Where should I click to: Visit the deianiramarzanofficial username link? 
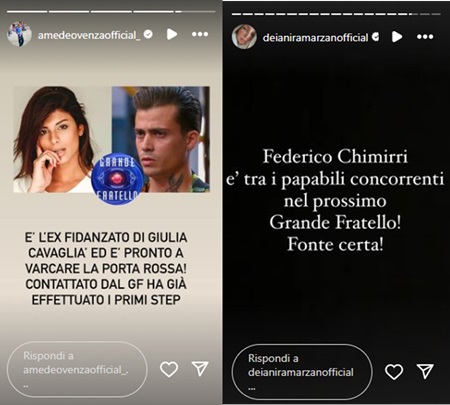(315, 38)
